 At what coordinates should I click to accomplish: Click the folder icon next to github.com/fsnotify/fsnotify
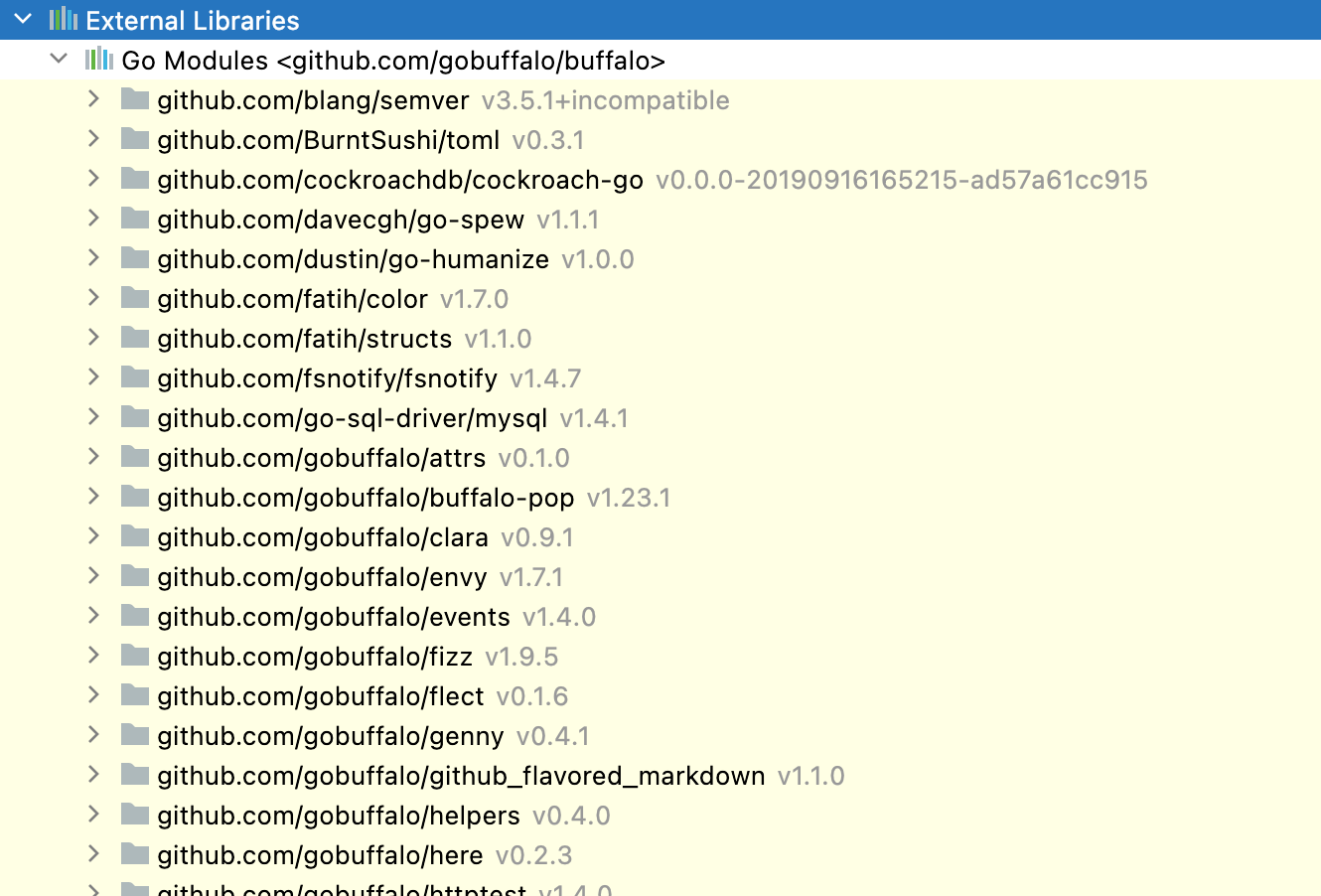133,377
